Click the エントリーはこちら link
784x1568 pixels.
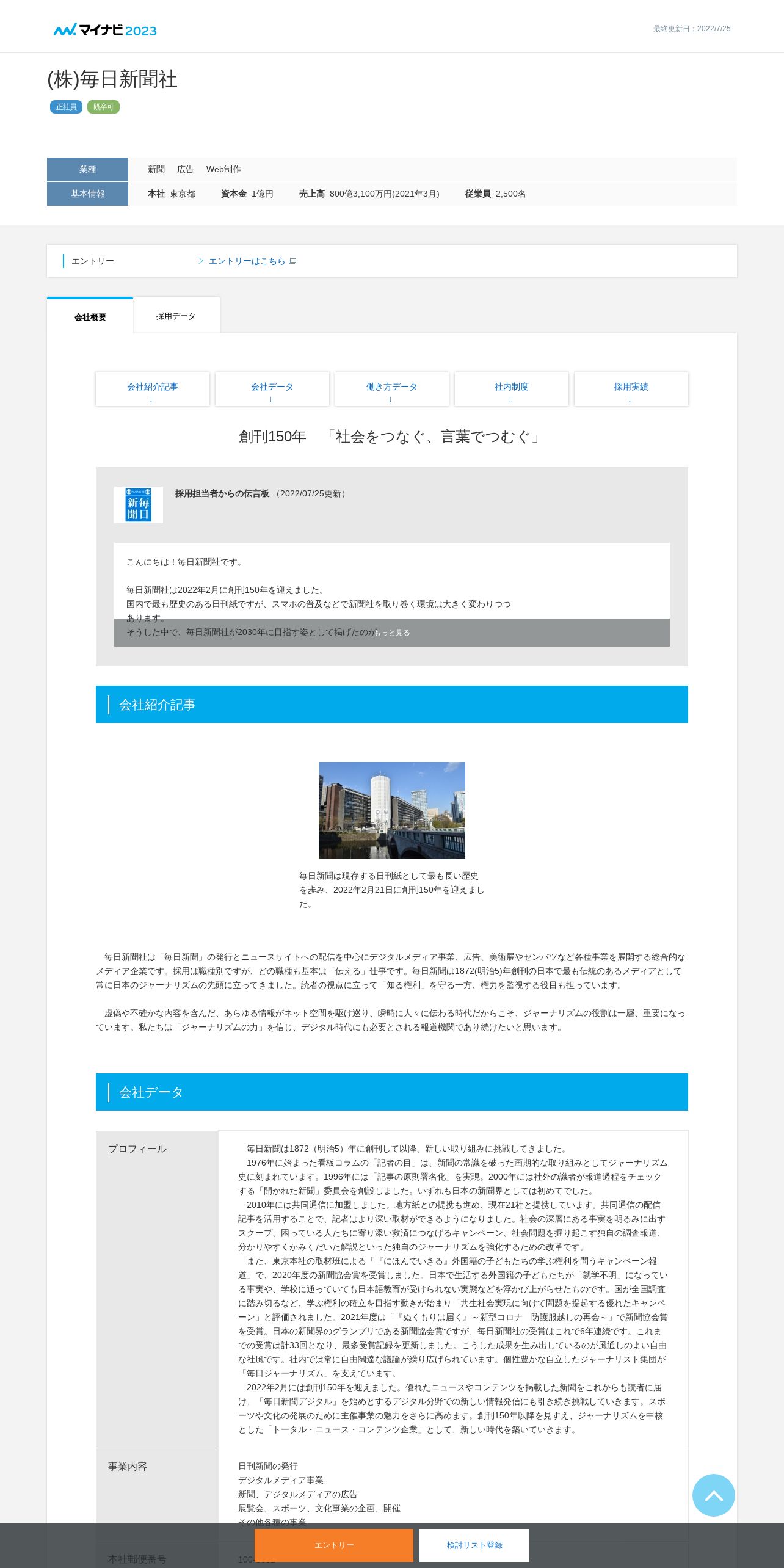click(247, 261)
